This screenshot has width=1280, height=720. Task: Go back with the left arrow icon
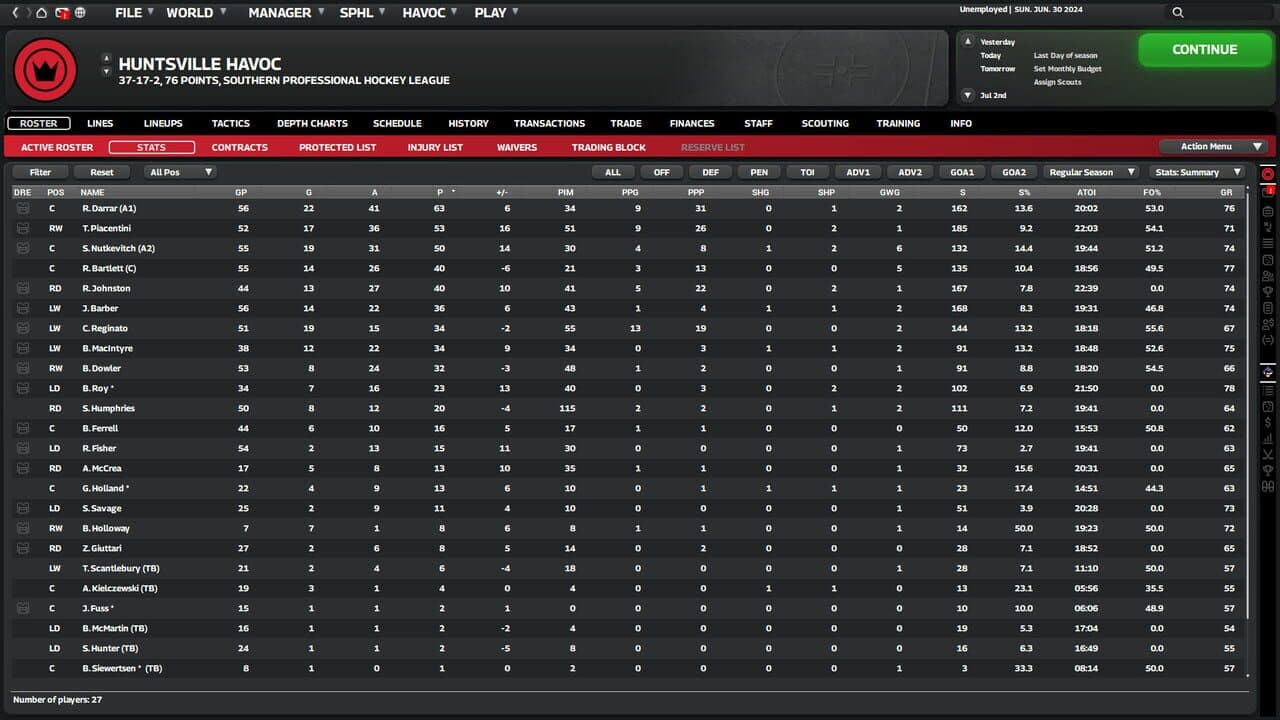(15, 13)
